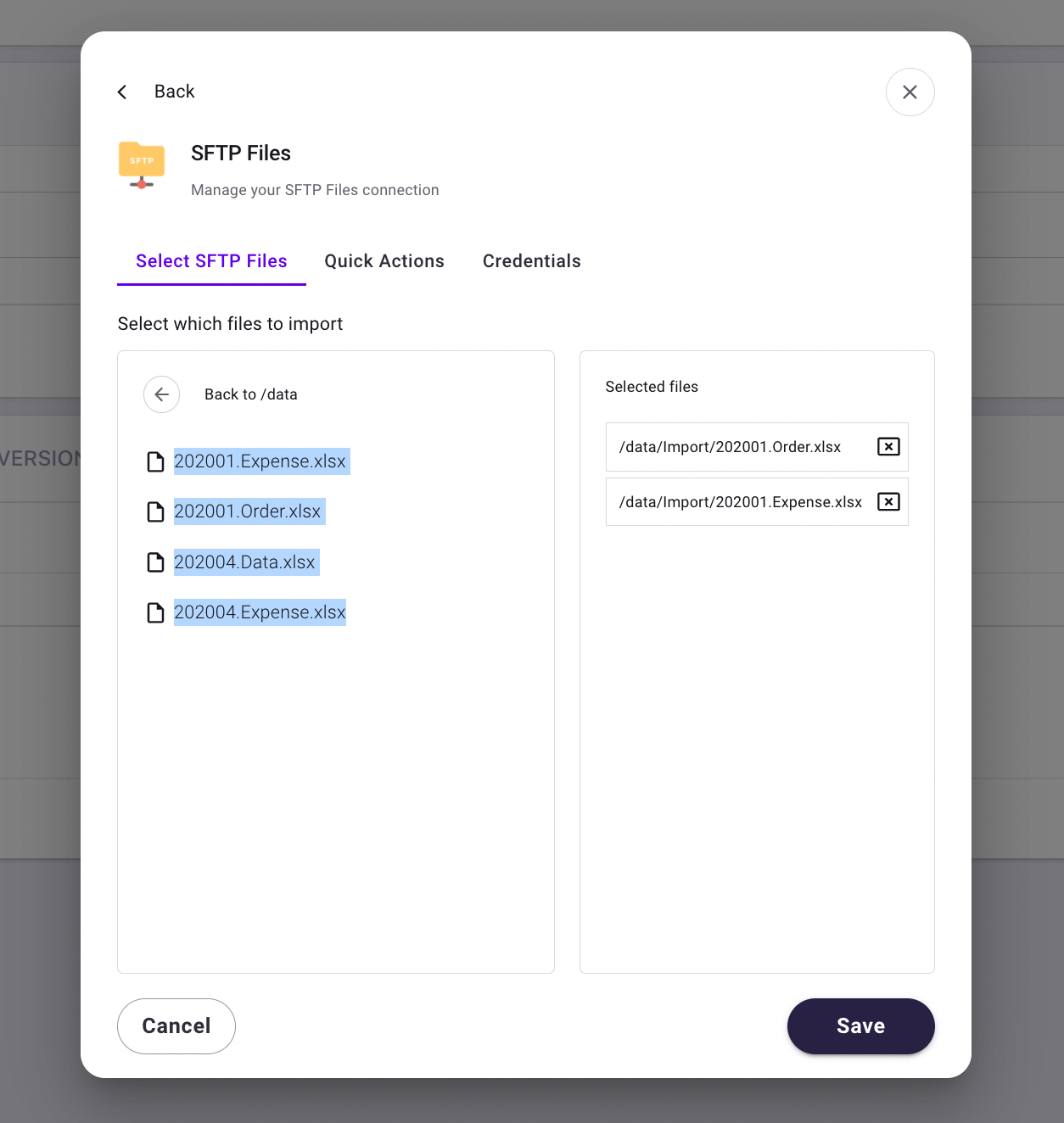The width and height of the screenshot is (1064, 1123).
Task: Click the circular arrow to /data folder
Action: click(x=161, y=394)
